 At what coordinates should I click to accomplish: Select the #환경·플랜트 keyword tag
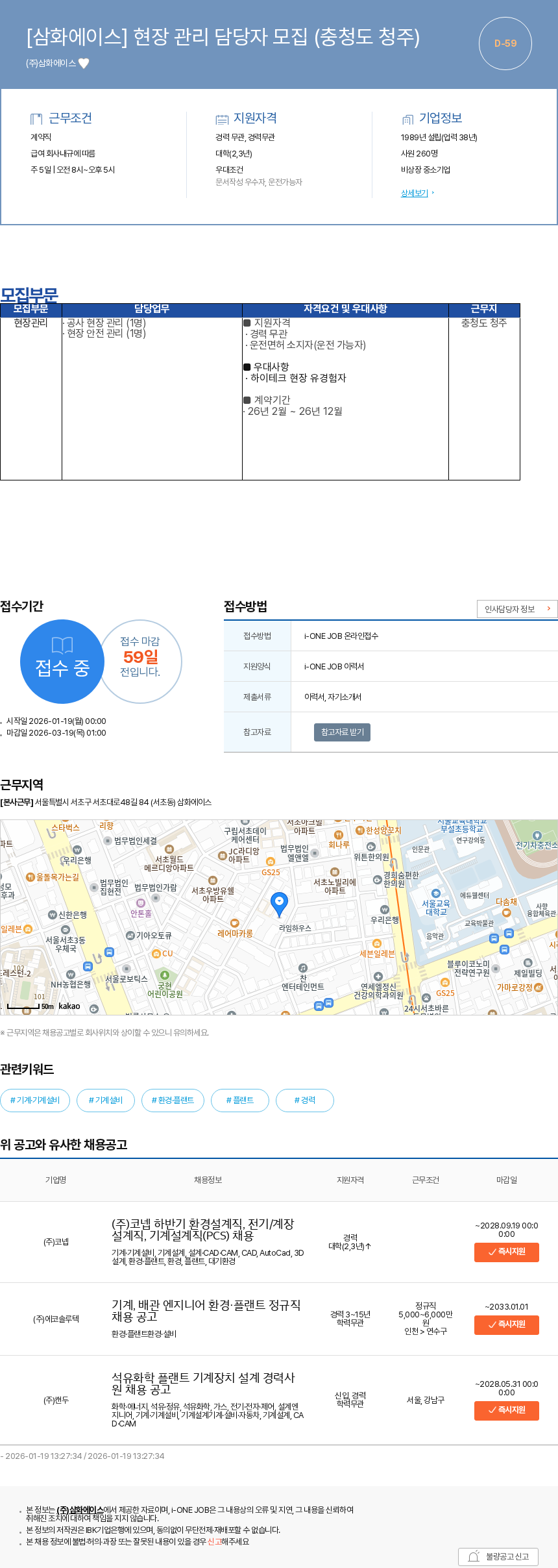(x=173, y=1100)
